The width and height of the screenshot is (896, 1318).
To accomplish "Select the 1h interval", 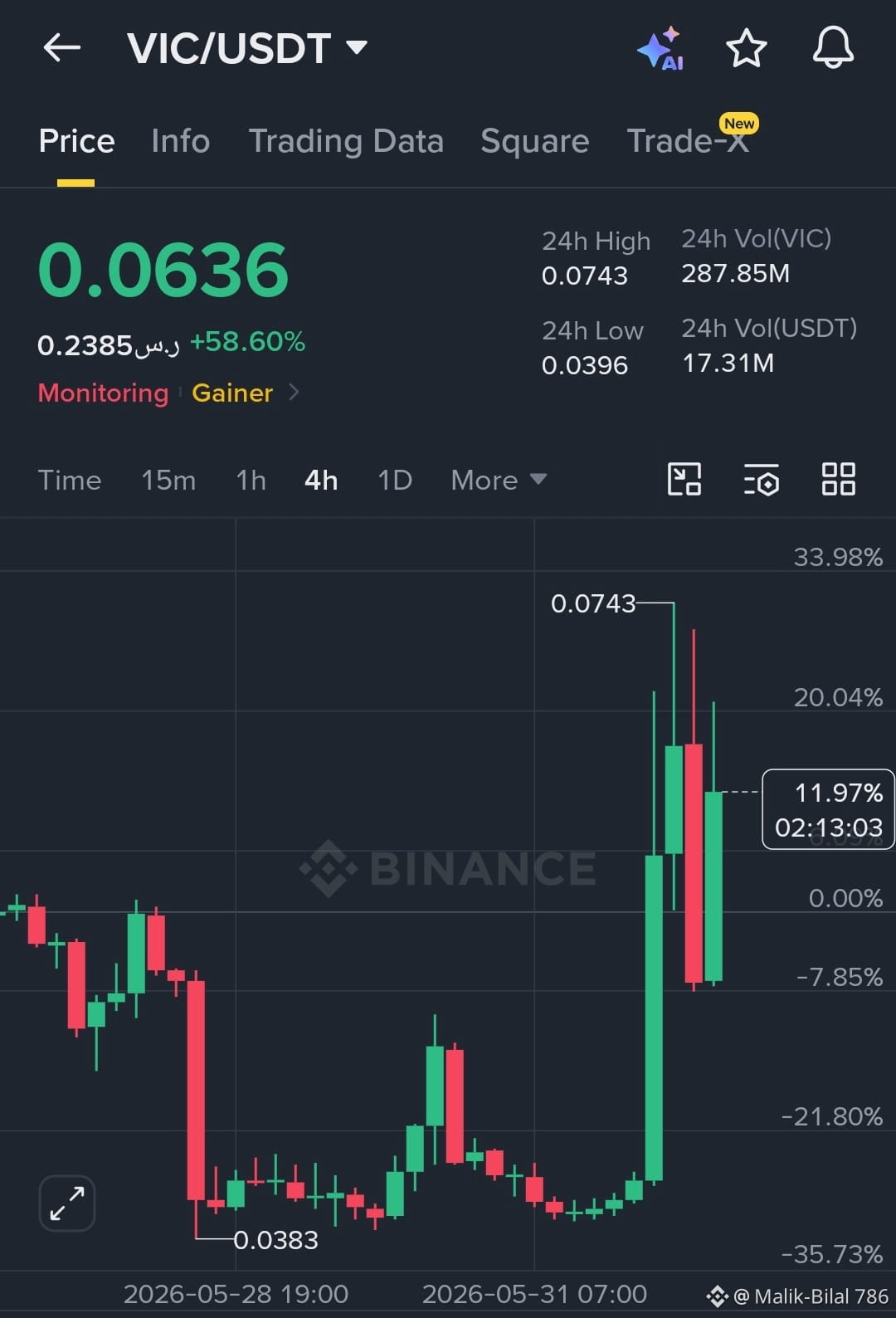I will coord(251,480).
